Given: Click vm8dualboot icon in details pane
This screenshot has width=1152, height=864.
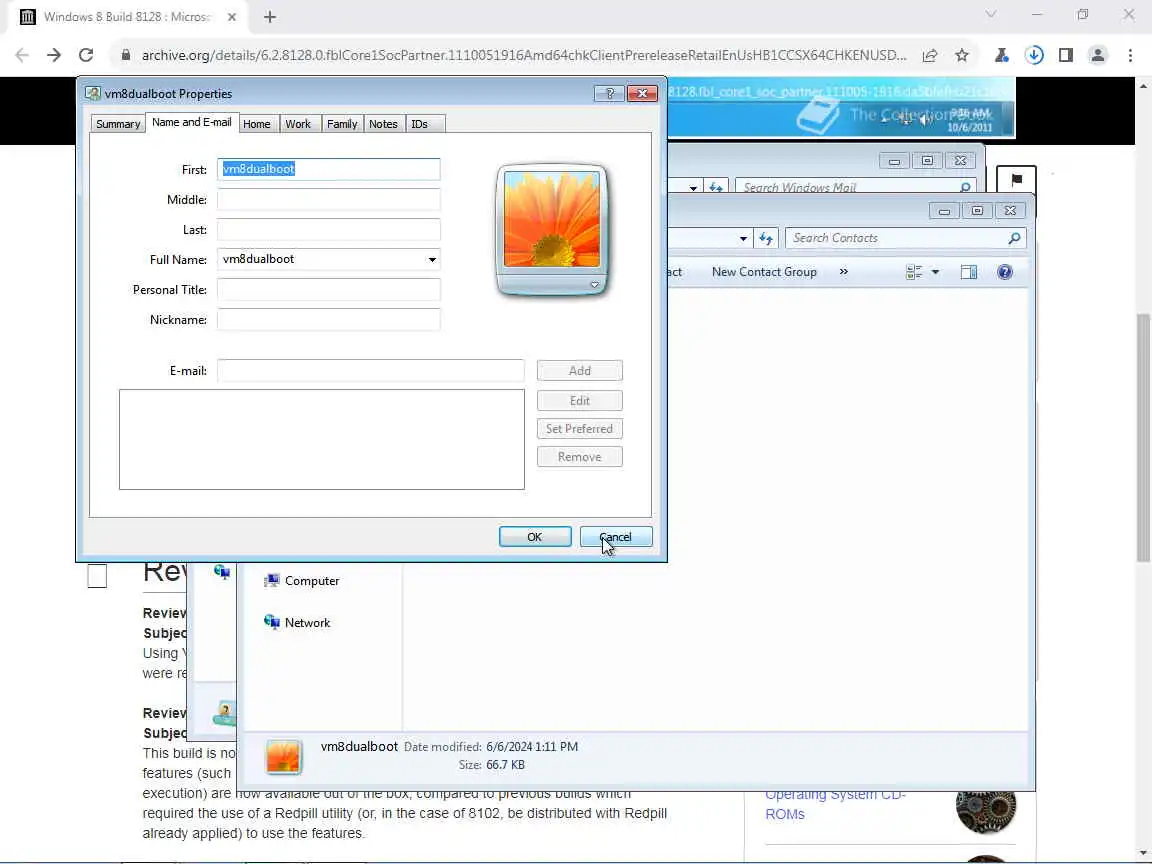Looking at the screenshot, I should pyautogui.click(x=284, y=757).
